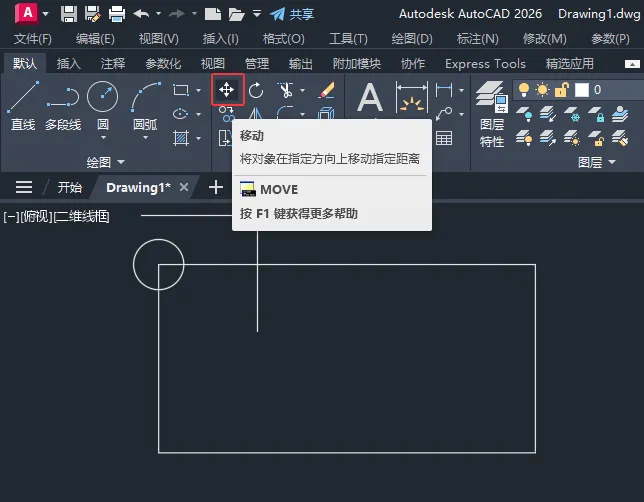This screenshot has width=644, height=502.
Task: Click the Rectangle draw tool icon
Action: point(181,90)
